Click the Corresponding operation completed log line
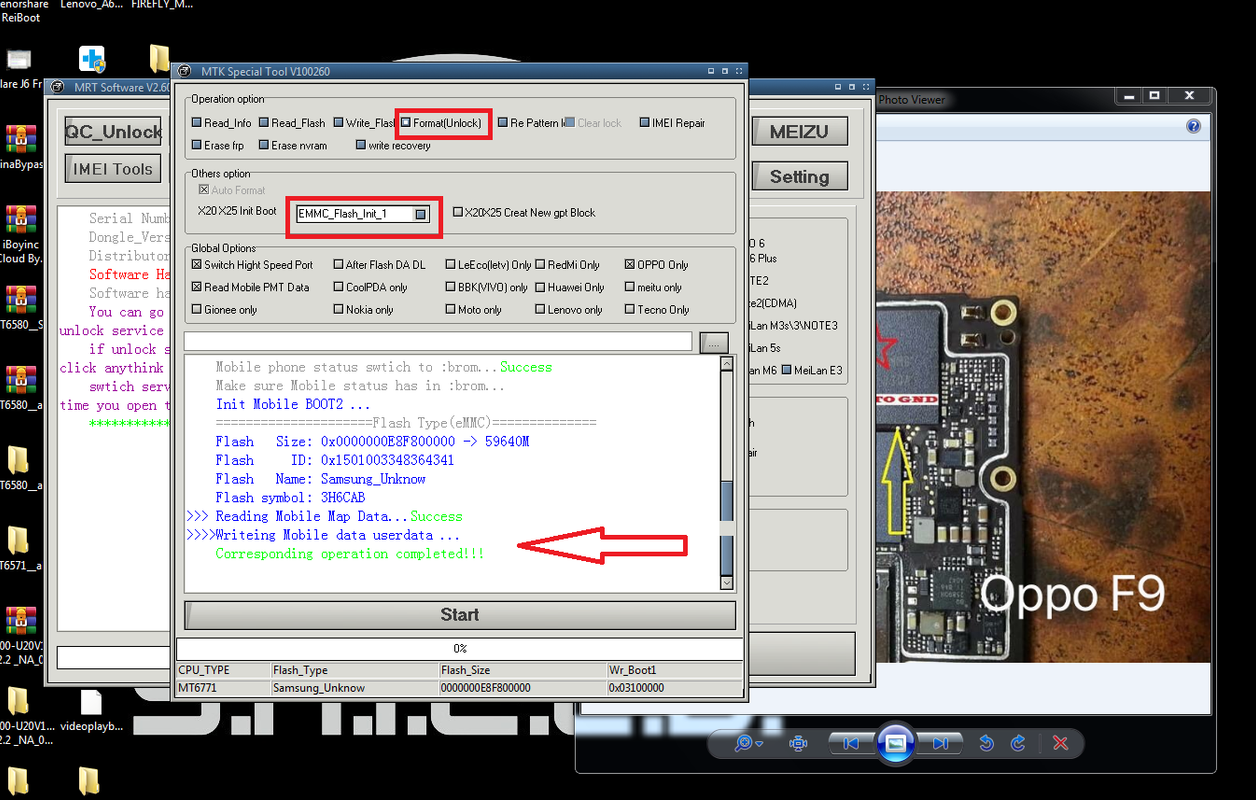Screen dimensions: 1256x800 pos(349,554)
